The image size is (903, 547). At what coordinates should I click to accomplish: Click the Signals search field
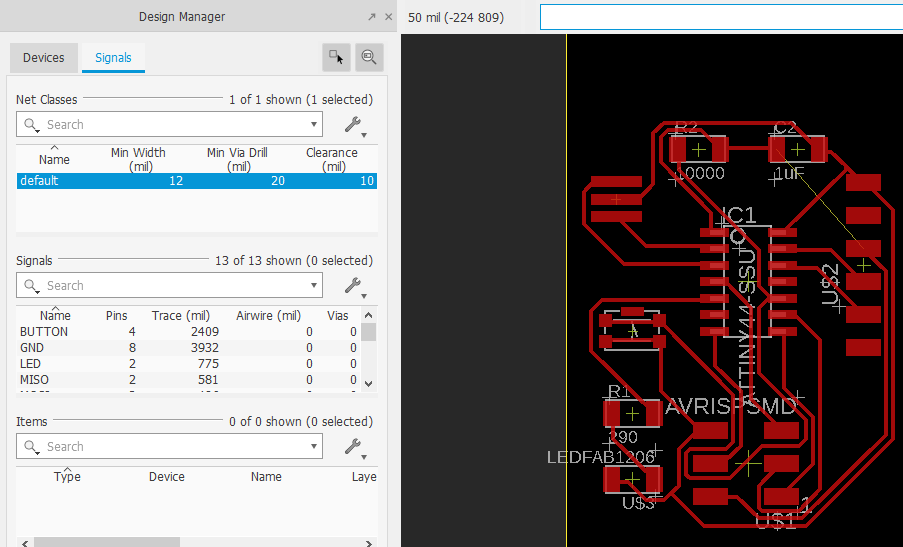click(169, 286)
